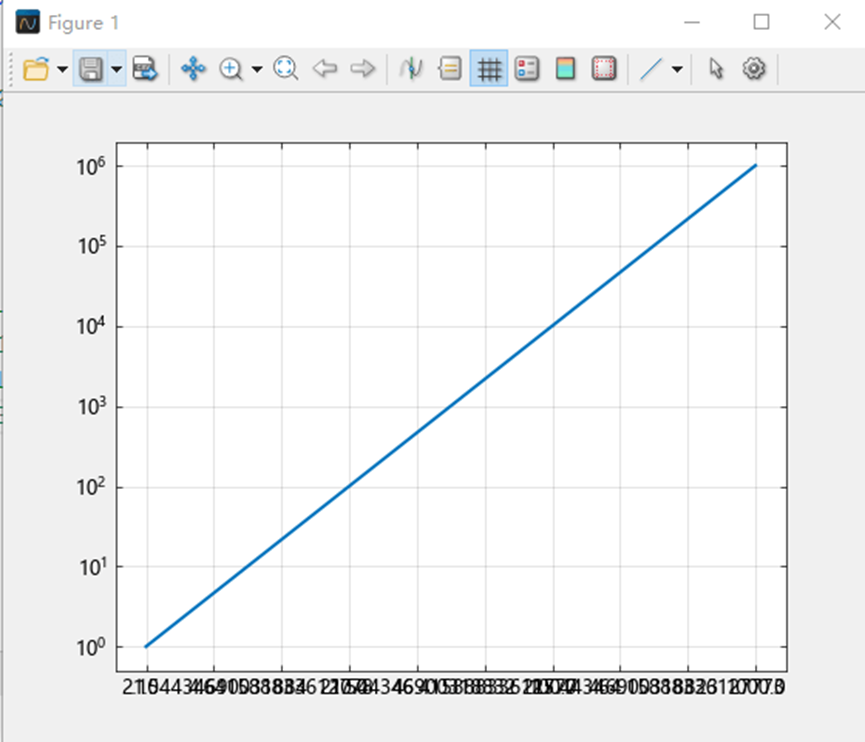865x742 pixels.
Task: Select the line drawing tool
Action: [651, 69]
